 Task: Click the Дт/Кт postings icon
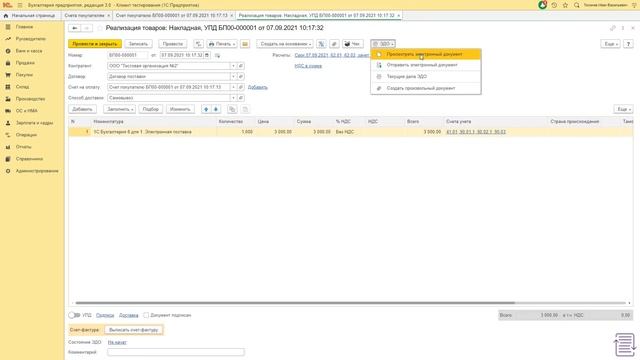(198, 44)
